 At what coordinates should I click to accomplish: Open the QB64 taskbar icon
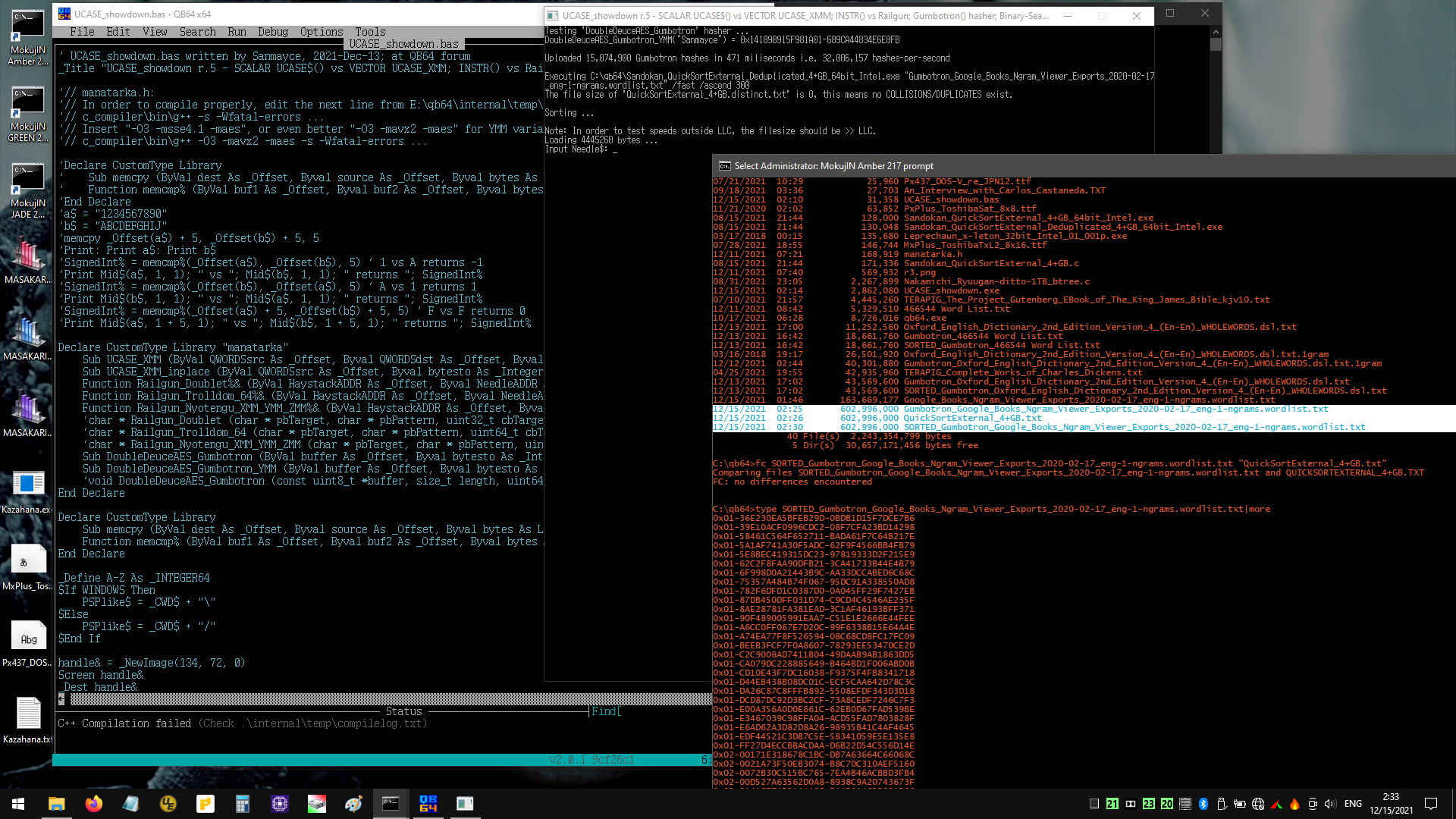[x=428, y=803]
